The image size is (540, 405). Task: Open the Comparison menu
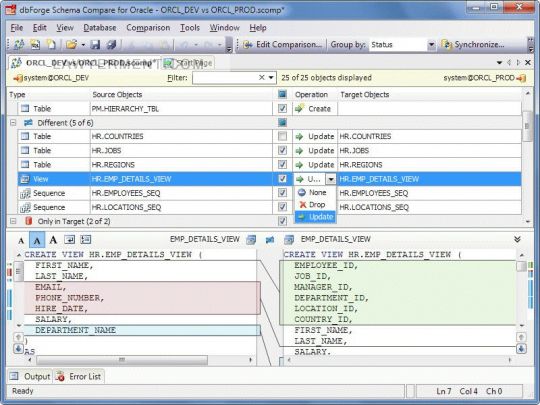[148, 28]
